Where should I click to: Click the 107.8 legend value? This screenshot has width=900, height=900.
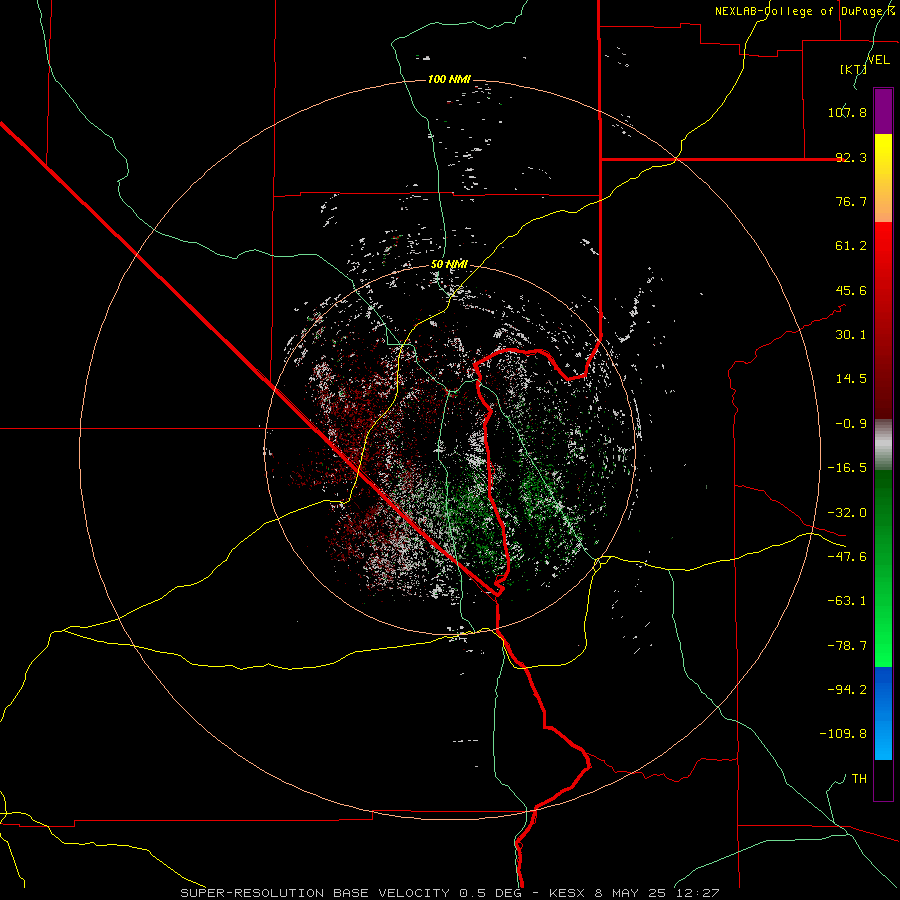tap(847, 112)
